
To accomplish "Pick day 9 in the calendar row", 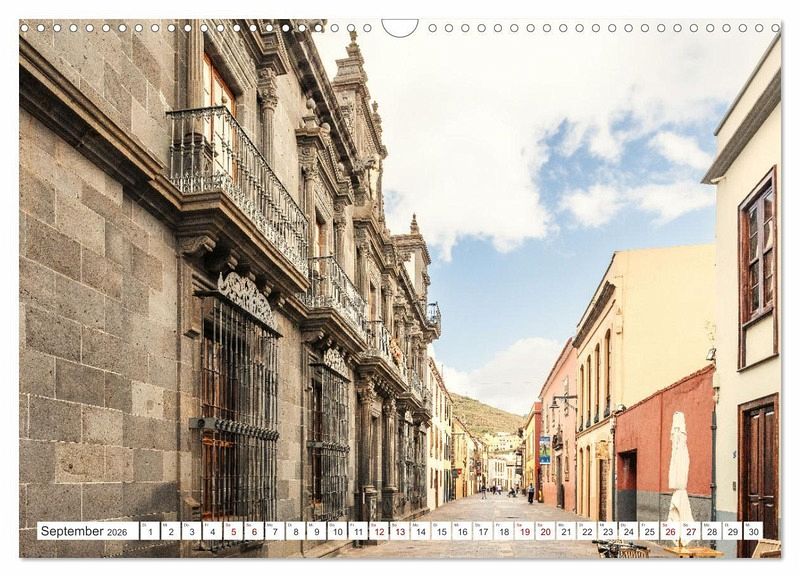I will pos(316,531).
